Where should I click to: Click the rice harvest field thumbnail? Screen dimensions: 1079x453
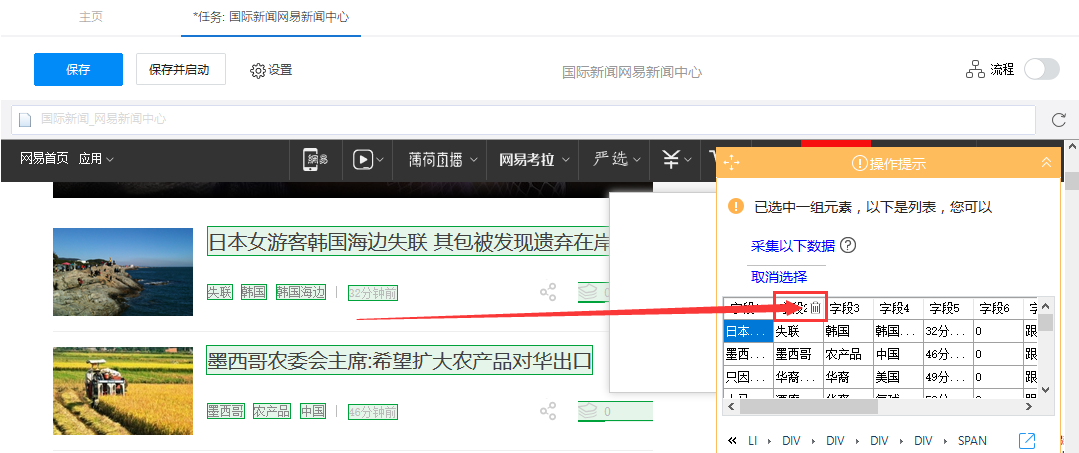(x=123, y=391)
